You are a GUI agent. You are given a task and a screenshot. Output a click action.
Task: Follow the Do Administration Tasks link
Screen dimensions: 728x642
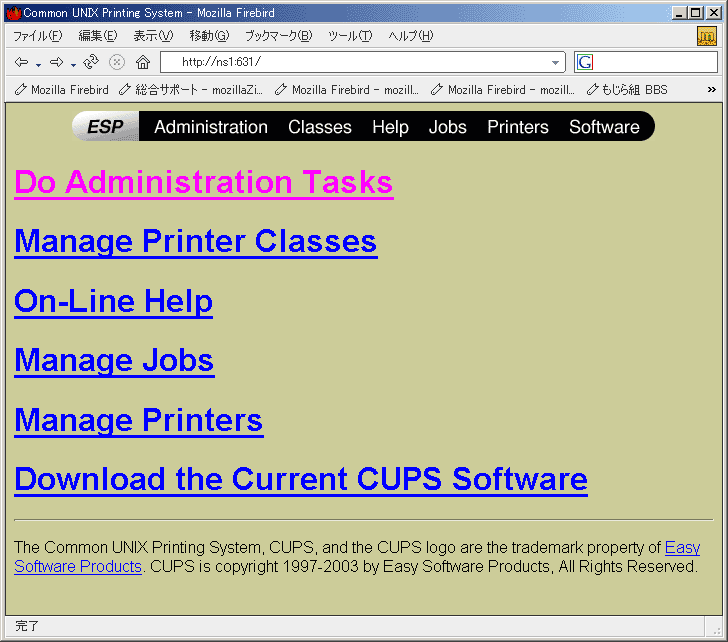click(x=204, y=182)
